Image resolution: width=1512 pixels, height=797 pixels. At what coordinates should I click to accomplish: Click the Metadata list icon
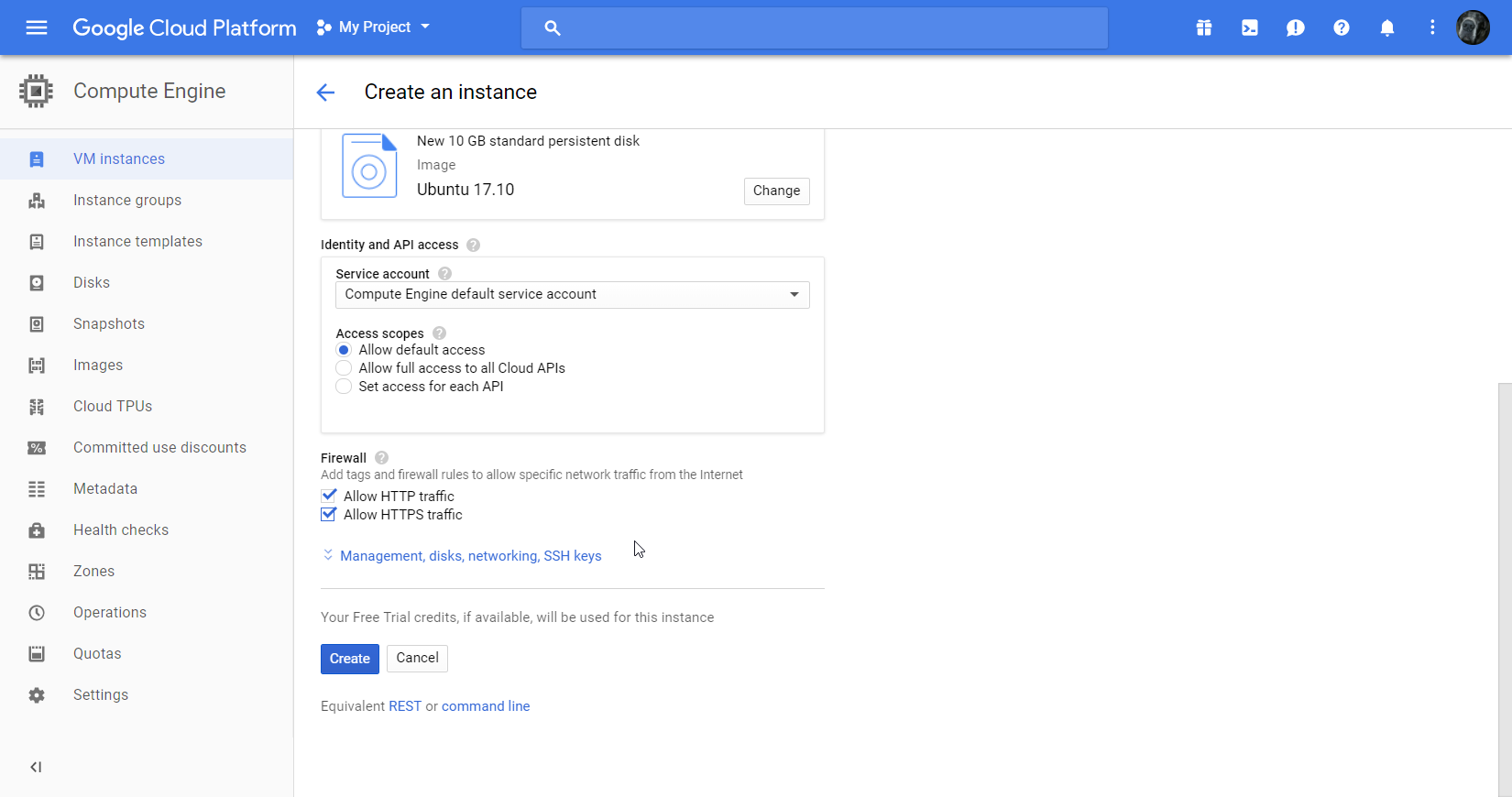(x=37, y=489)
